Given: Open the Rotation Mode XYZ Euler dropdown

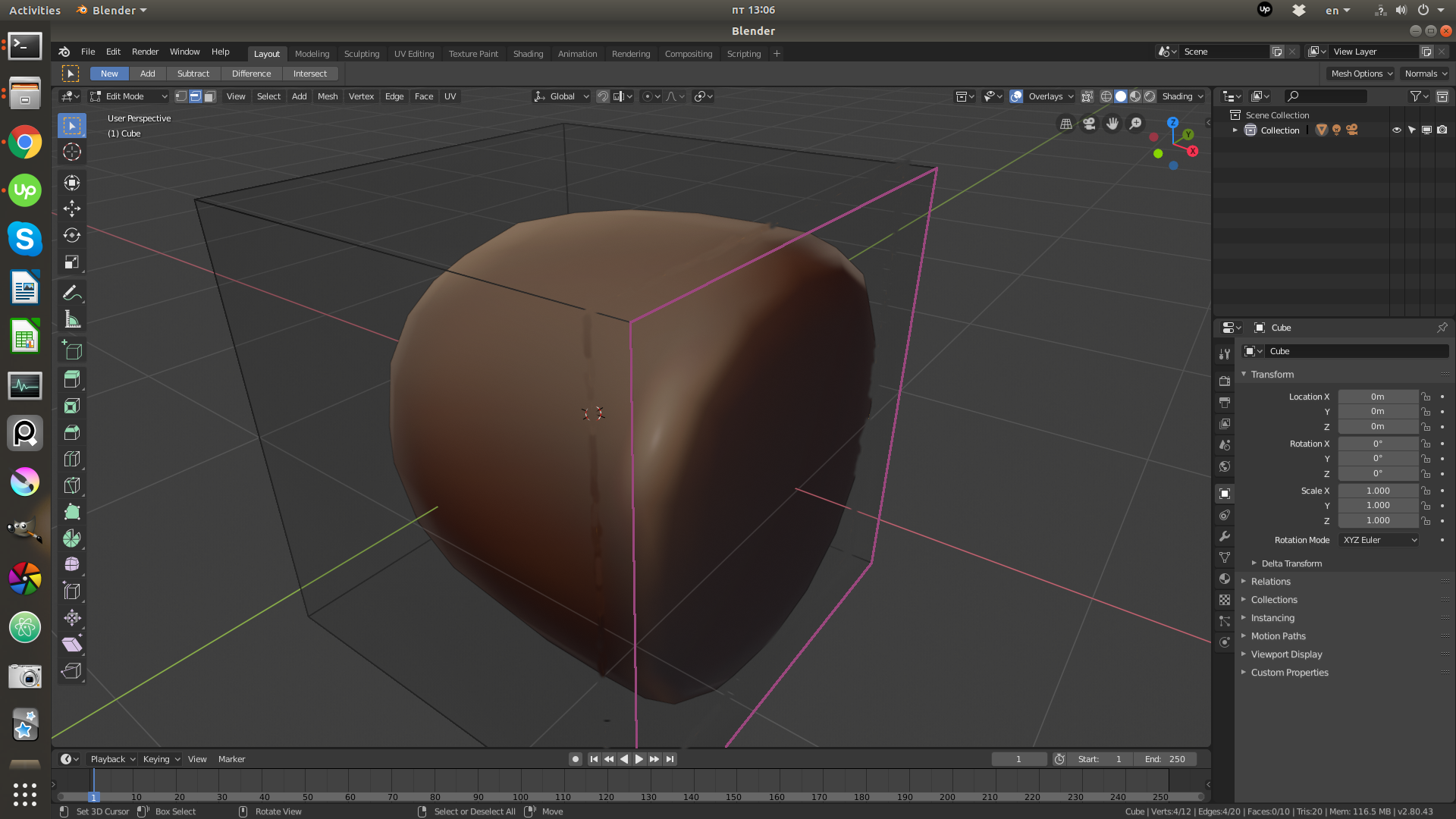Looking at the screenshot, I should tap(1379, 540).
